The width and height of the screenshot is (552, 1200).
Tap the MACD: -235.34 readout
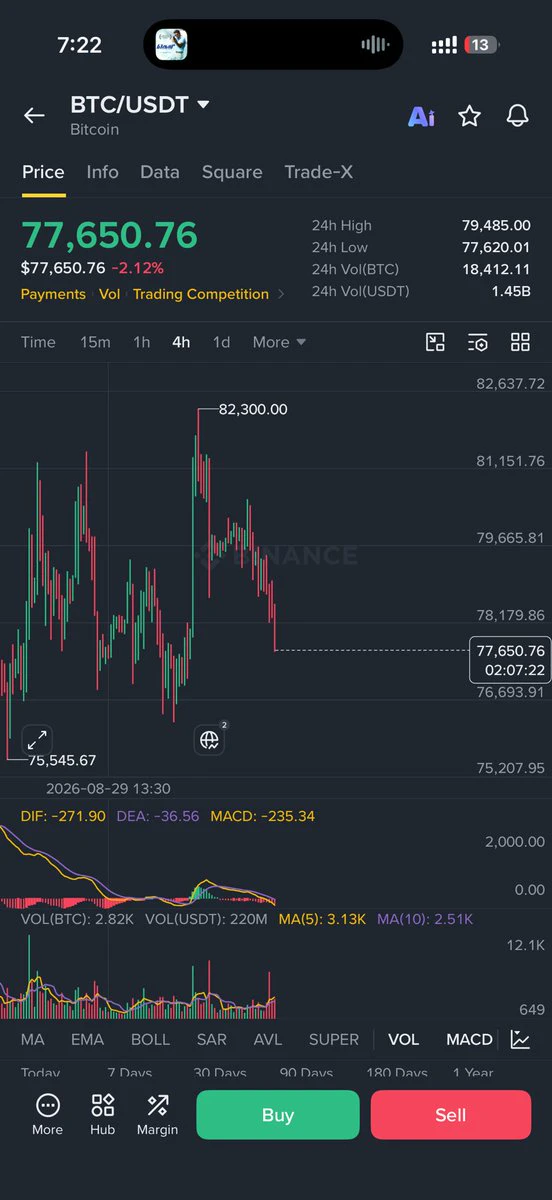click(262, 816)
